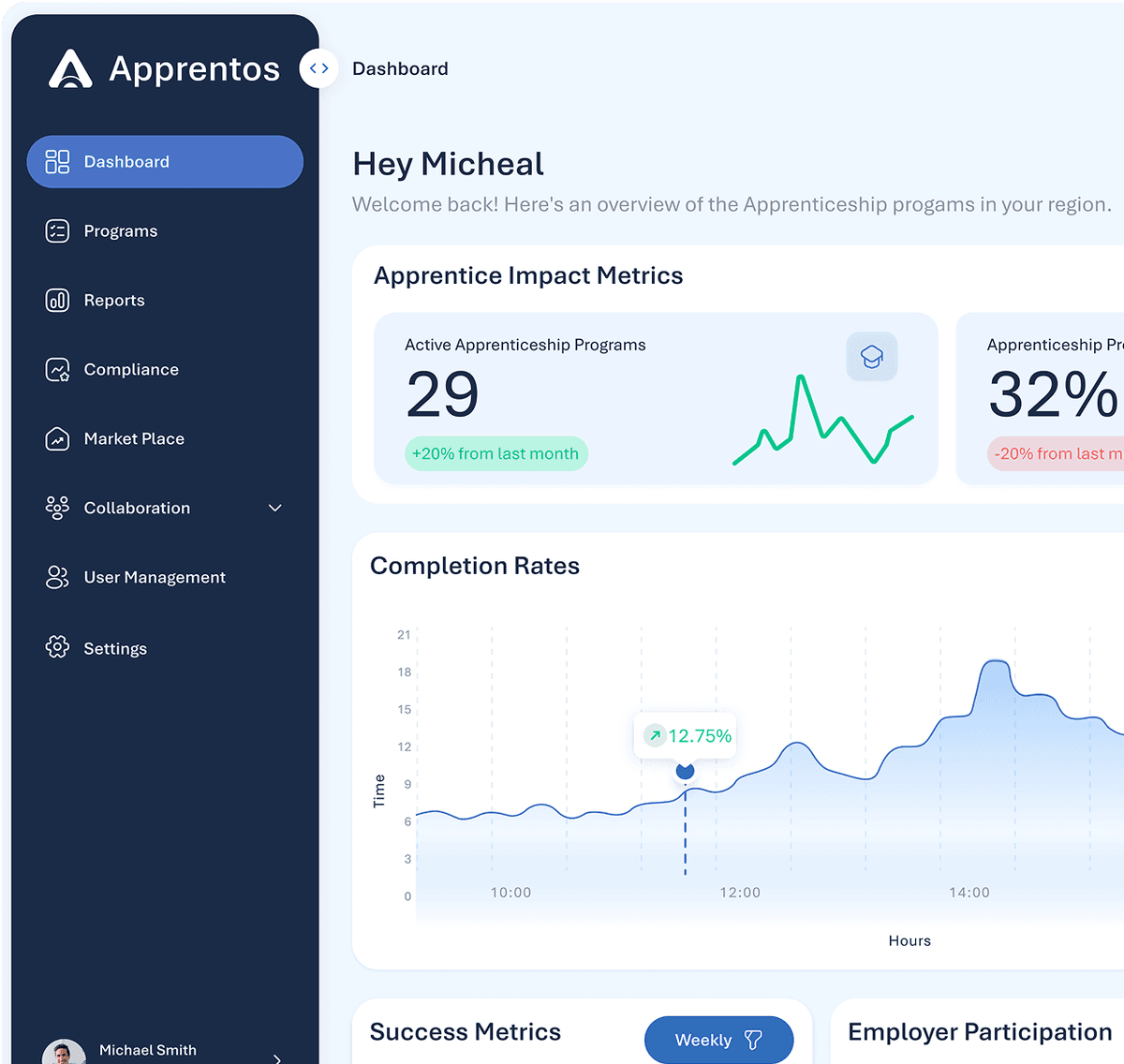
Task: Click Michael Smith's profile avatar
Action: click(64, 1053)
